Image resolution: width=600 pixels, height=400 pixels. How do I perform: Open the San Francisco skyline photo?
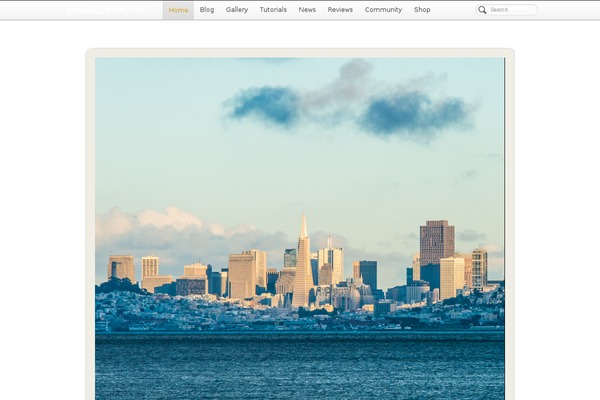point(300,229)
